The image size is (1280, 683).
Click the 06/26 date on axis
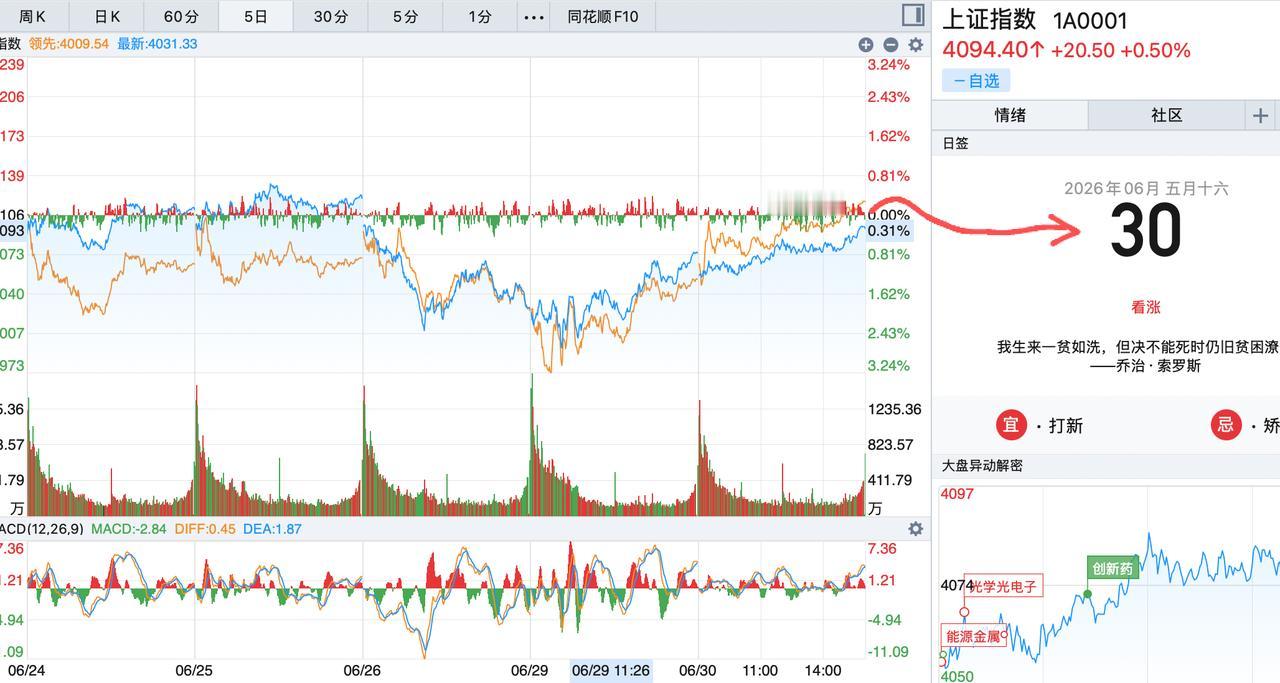(x=361, y=670)
